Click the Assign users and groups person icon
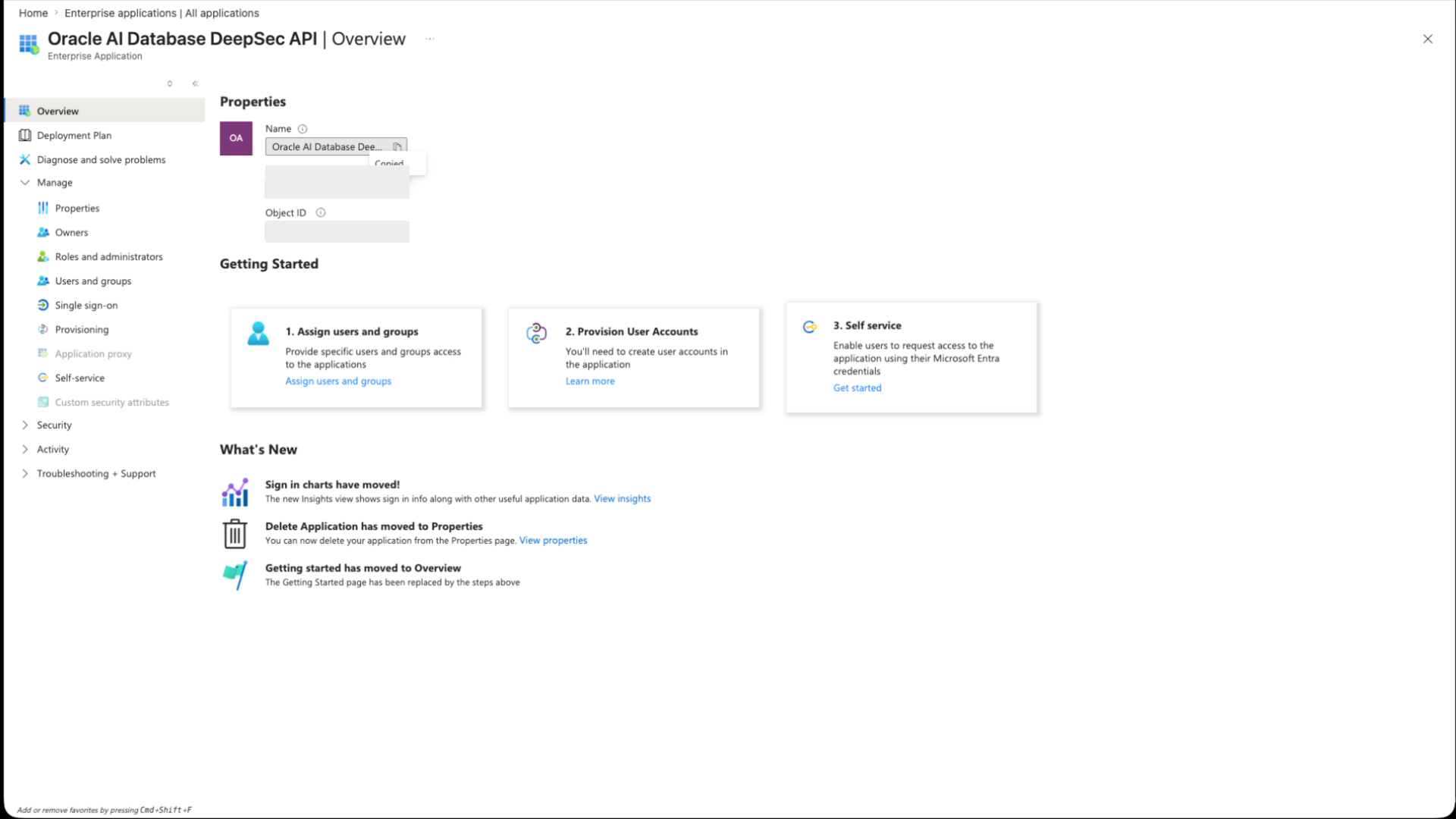1456x819 pixels. [x=258, y=333]
